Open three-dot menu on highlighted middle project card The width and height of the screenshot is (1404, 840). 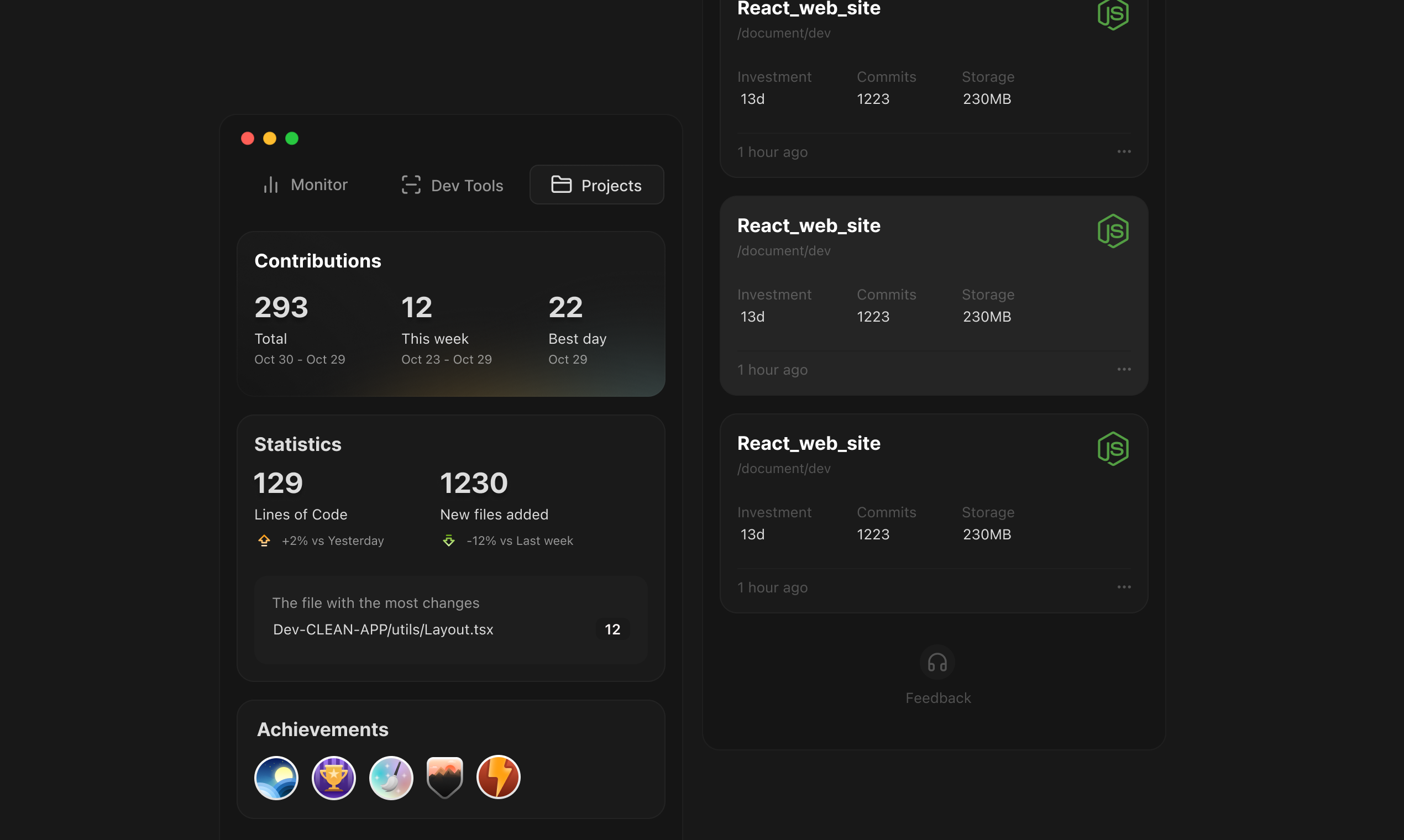(1124, 370)
